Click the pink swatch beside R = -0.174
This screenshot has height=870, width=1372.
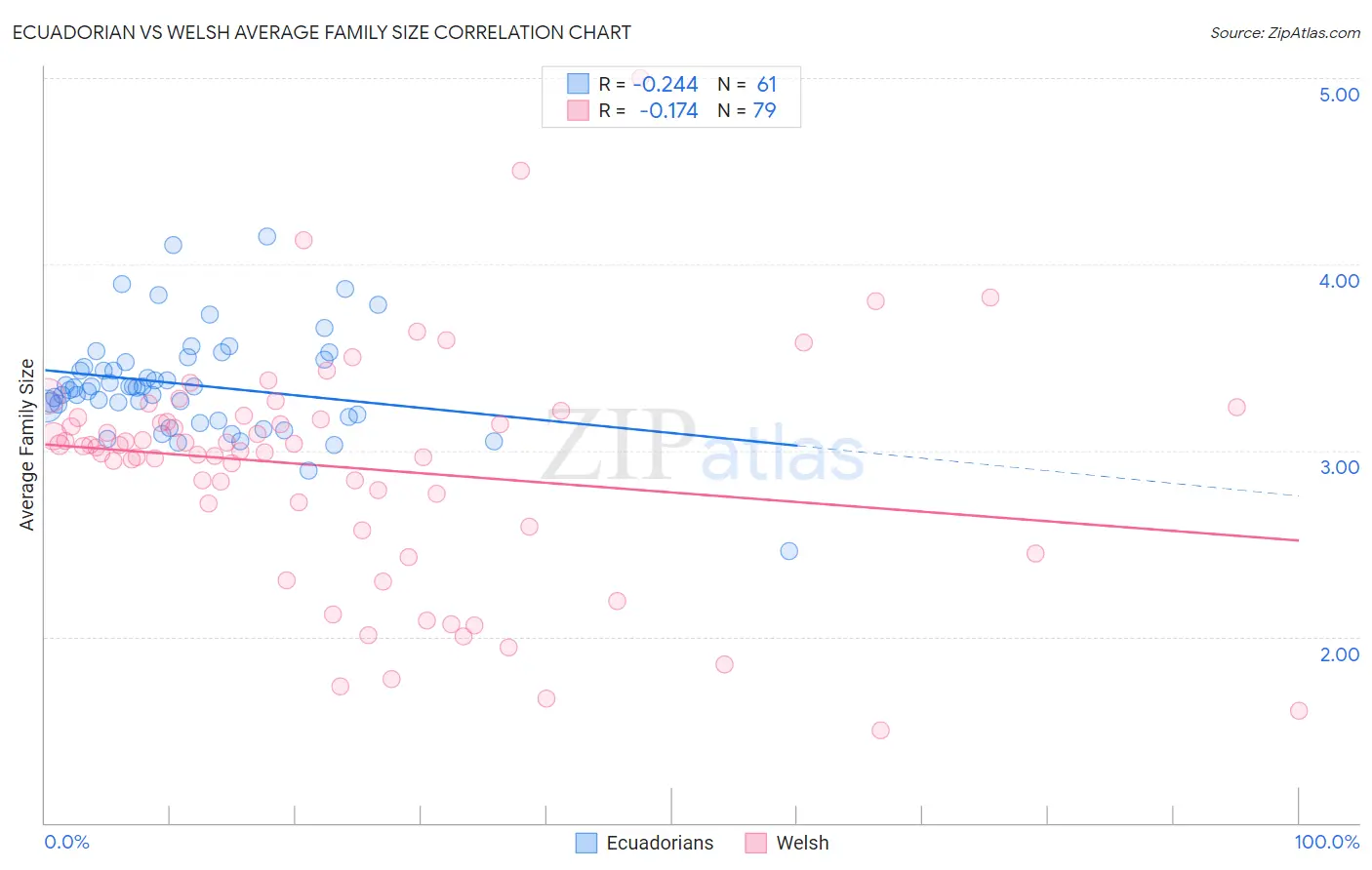(578, 110)
